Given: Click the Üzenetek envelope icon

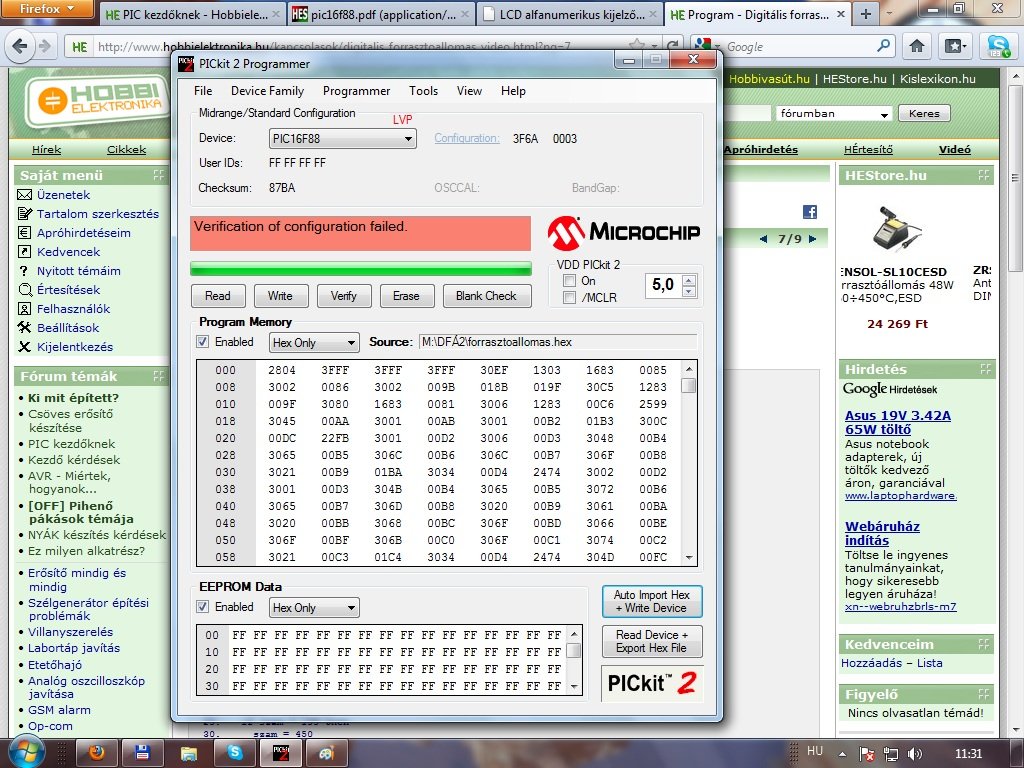Looking at the screenshot, I should [24, 195].
